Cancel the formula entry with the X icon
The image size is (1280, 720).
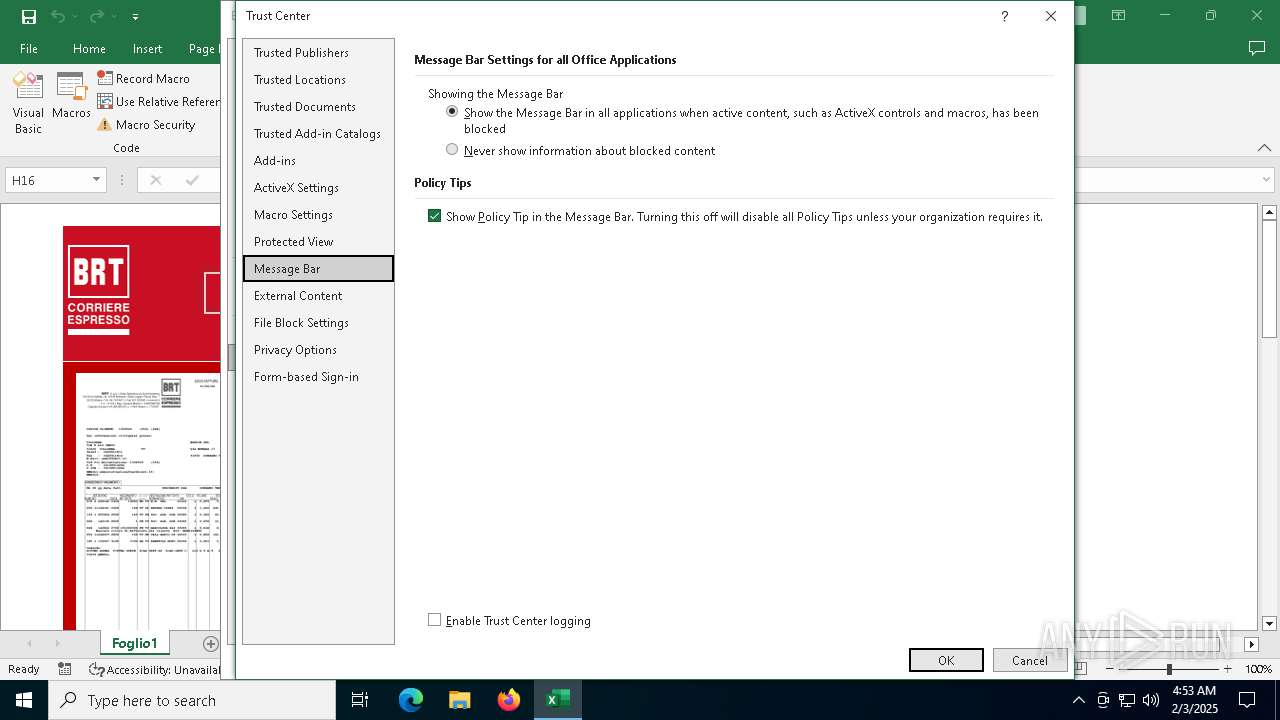(155, 180)
